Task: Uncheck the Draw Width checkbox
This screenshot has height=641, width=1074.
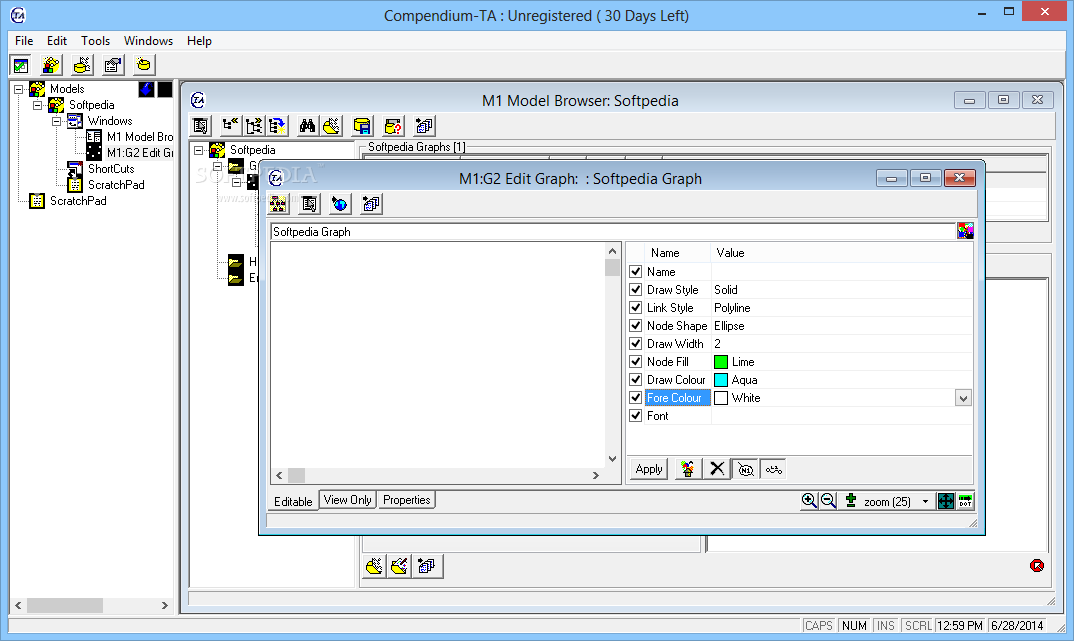Action: pos(636,344)
